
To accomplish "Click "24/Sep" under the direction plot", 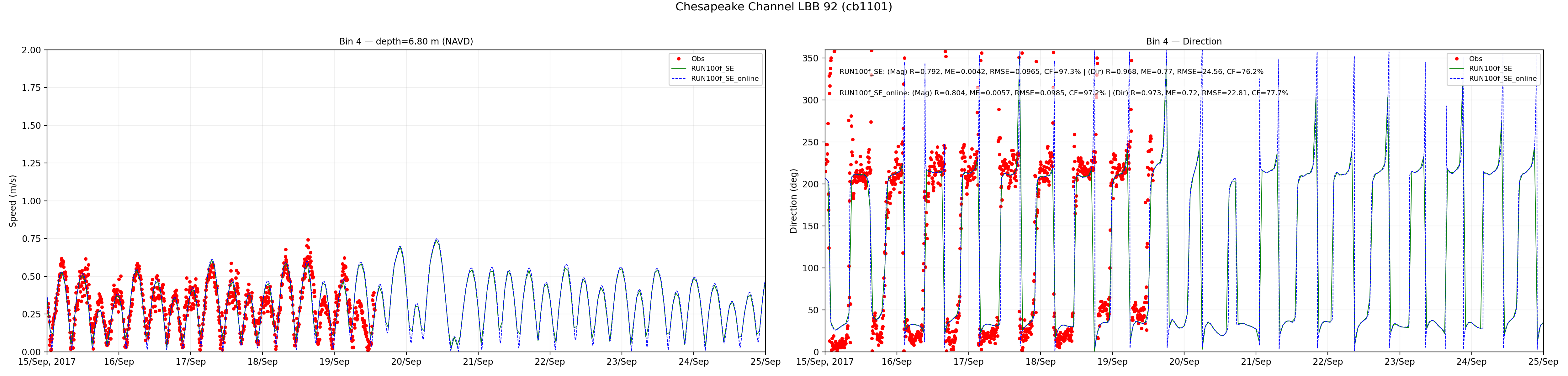I will pos(1471,361).
